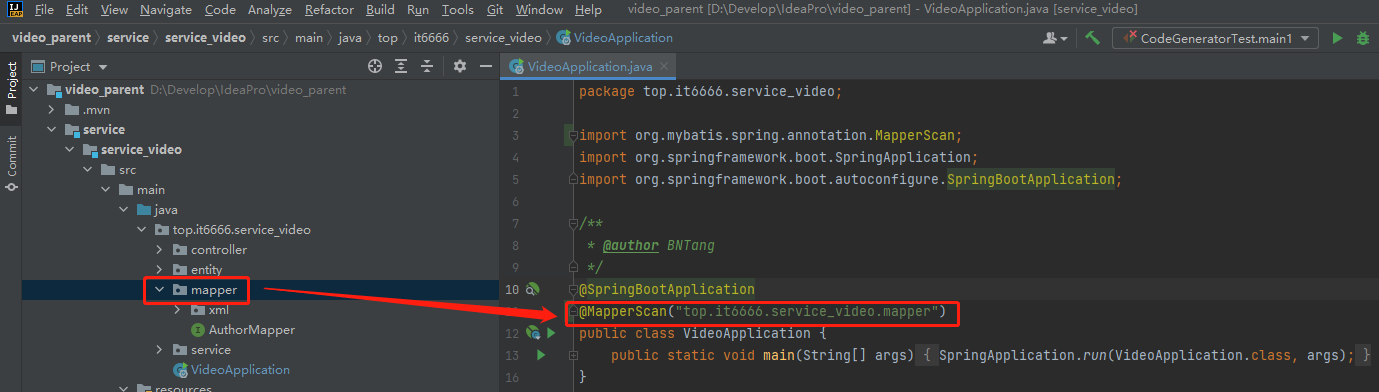Screen dimensions: 1379x392
Task: Expand the .mvn folder
Action: (x=51, y=109)
